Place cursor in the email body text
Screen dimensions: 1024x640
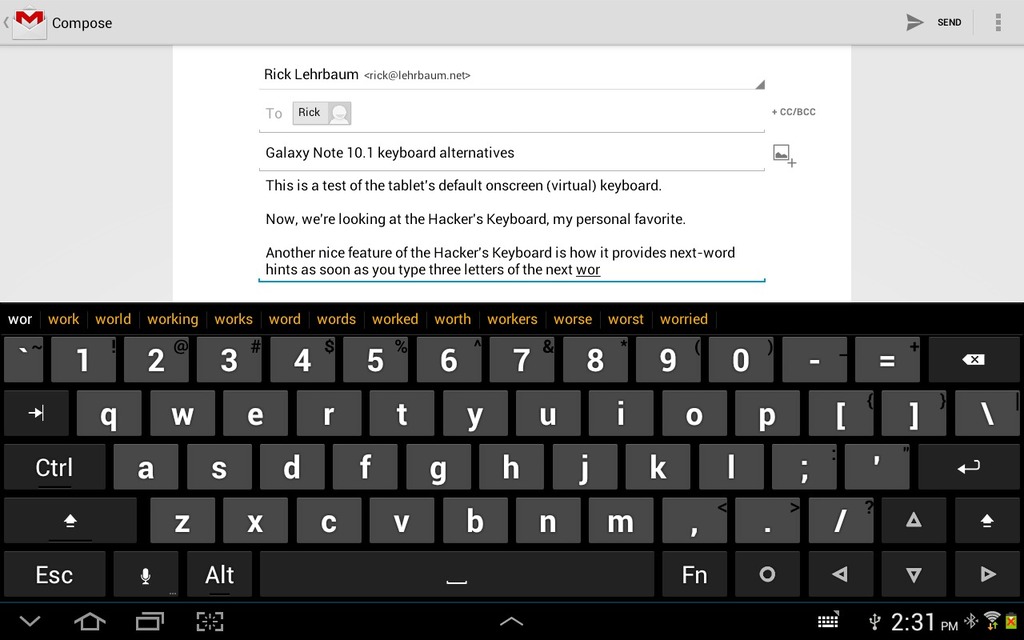[x=511, y=227]
